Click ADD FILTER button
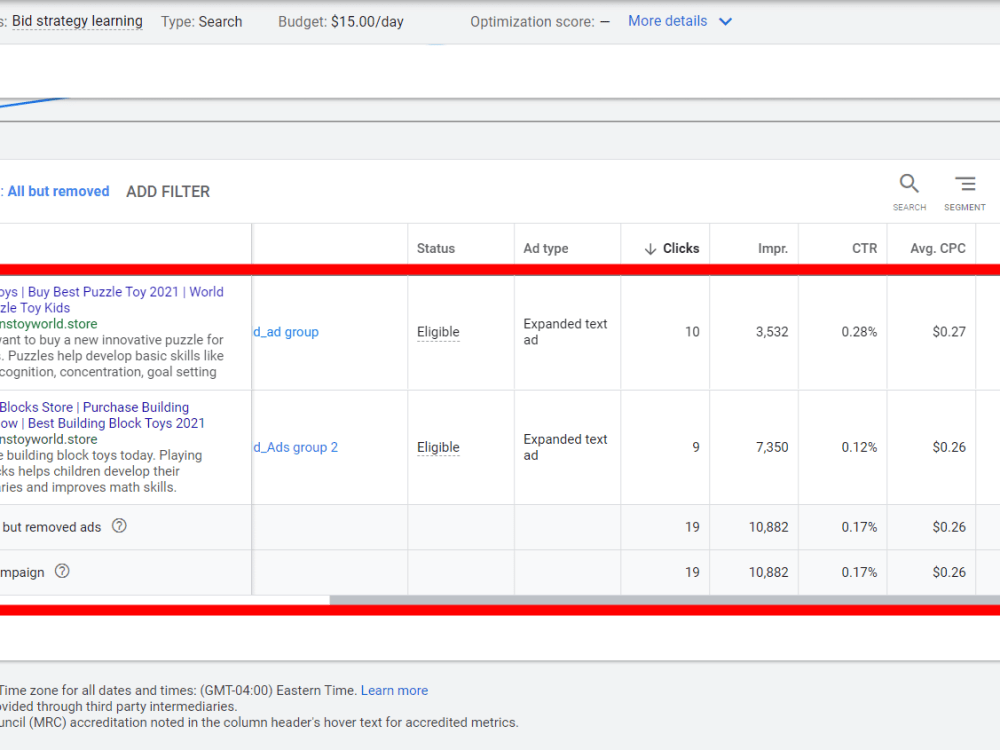 [x=168, y=191]
